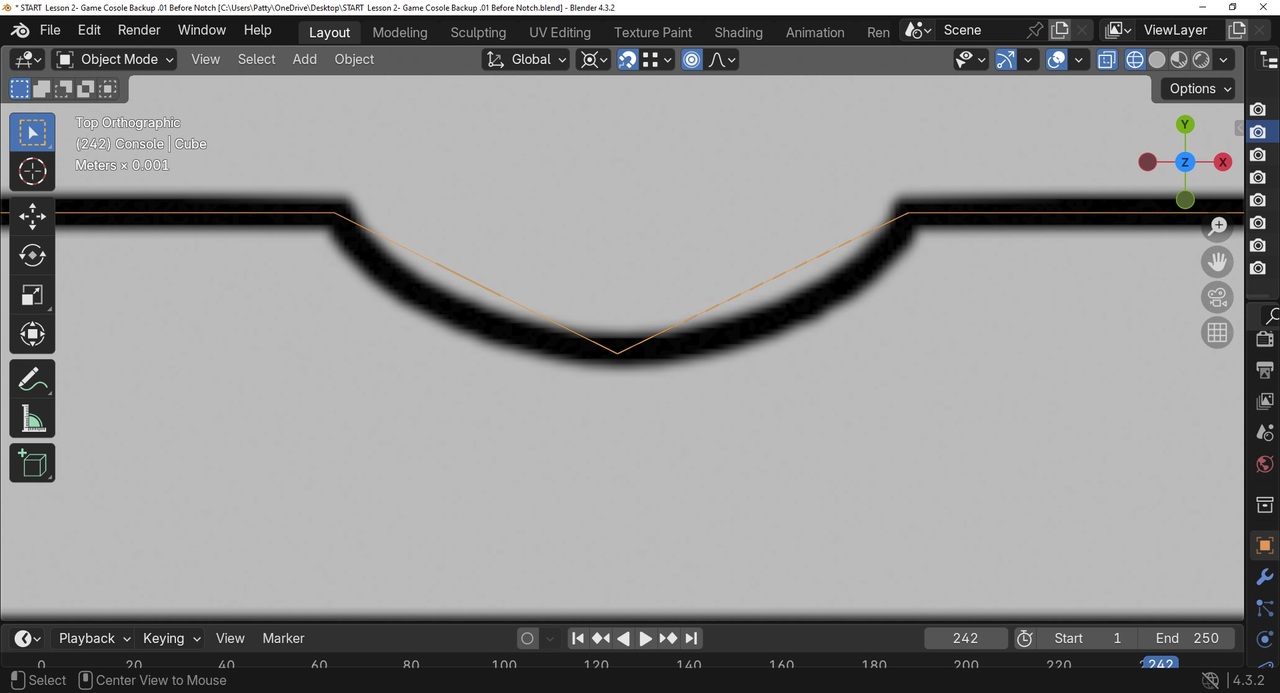The image size is (1280, 693).
Task: Select the Transform tool
Action: point(32,333)
